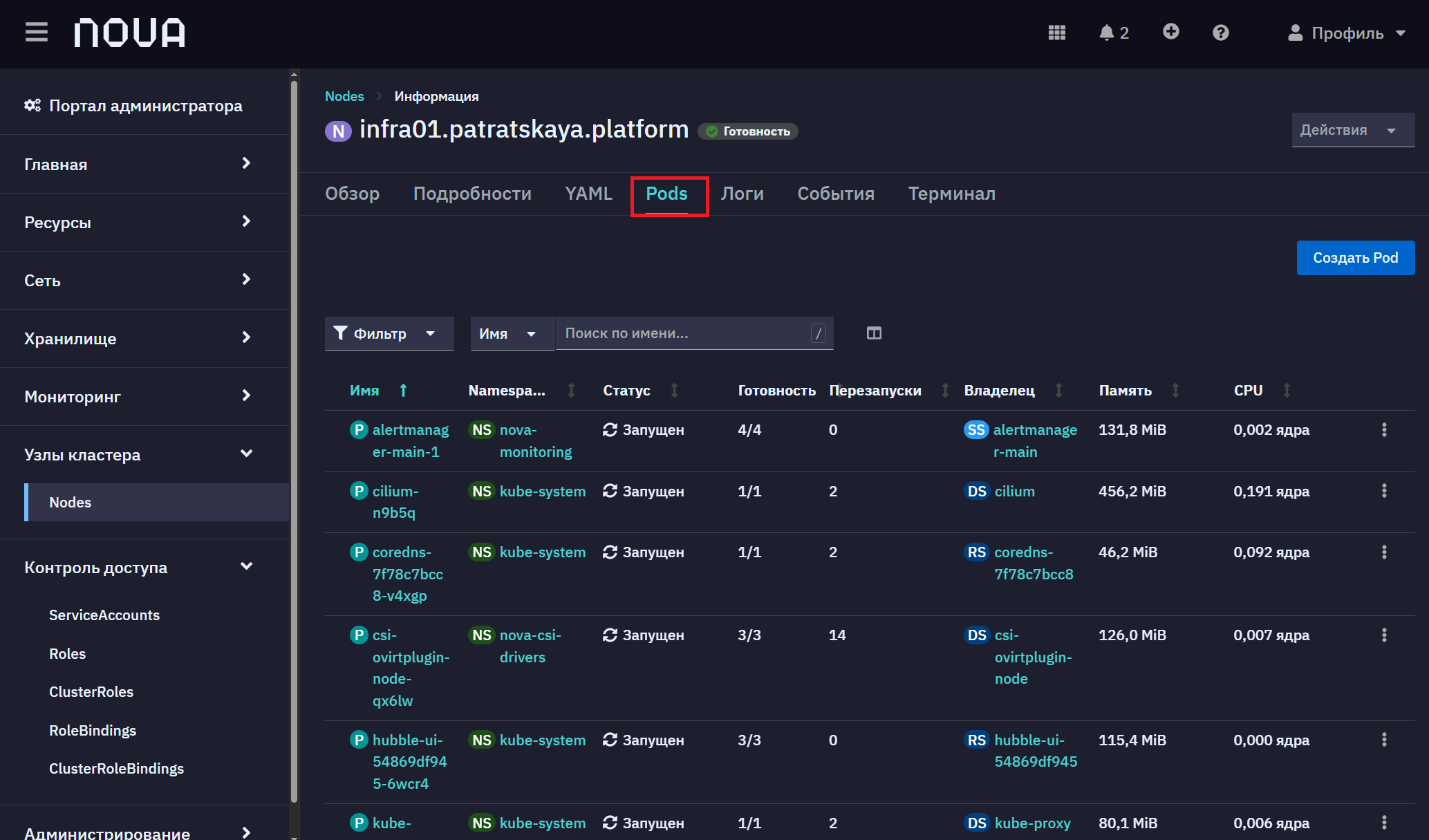Open the nova-monitoring namespace link
1429x840 pixels.
[536, 440]
